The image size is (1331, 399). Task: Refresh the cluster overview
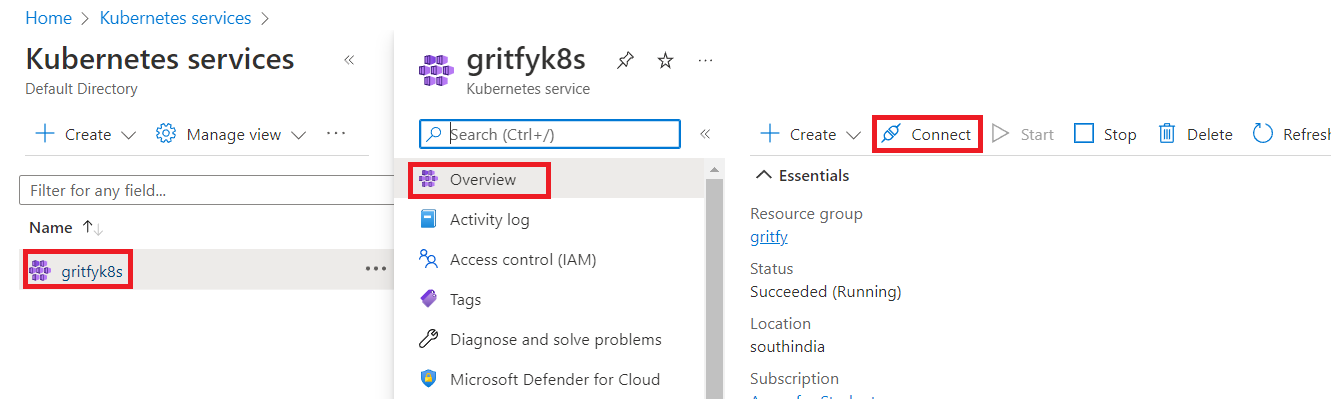coord(1291,134)
